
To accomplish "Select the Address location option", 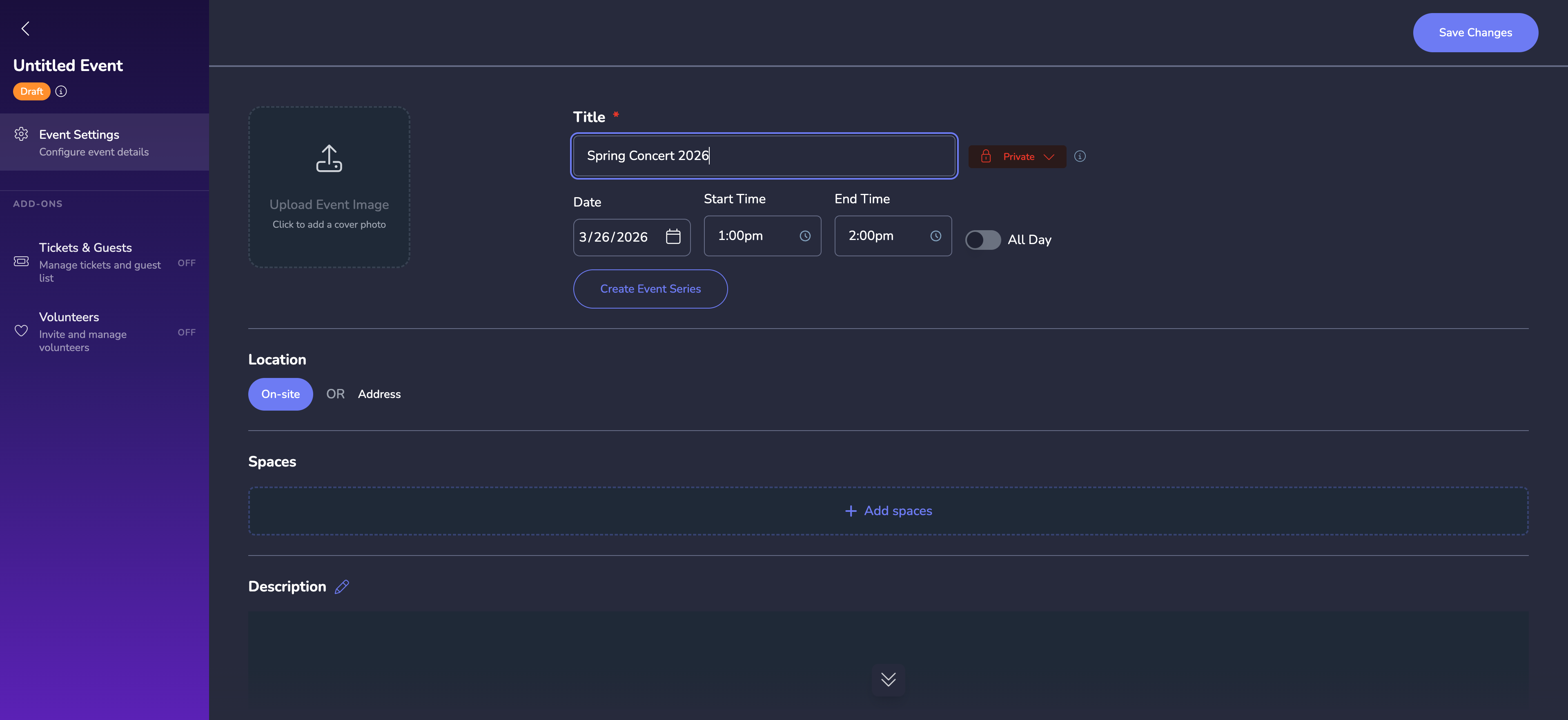I will tap(379, 394).
